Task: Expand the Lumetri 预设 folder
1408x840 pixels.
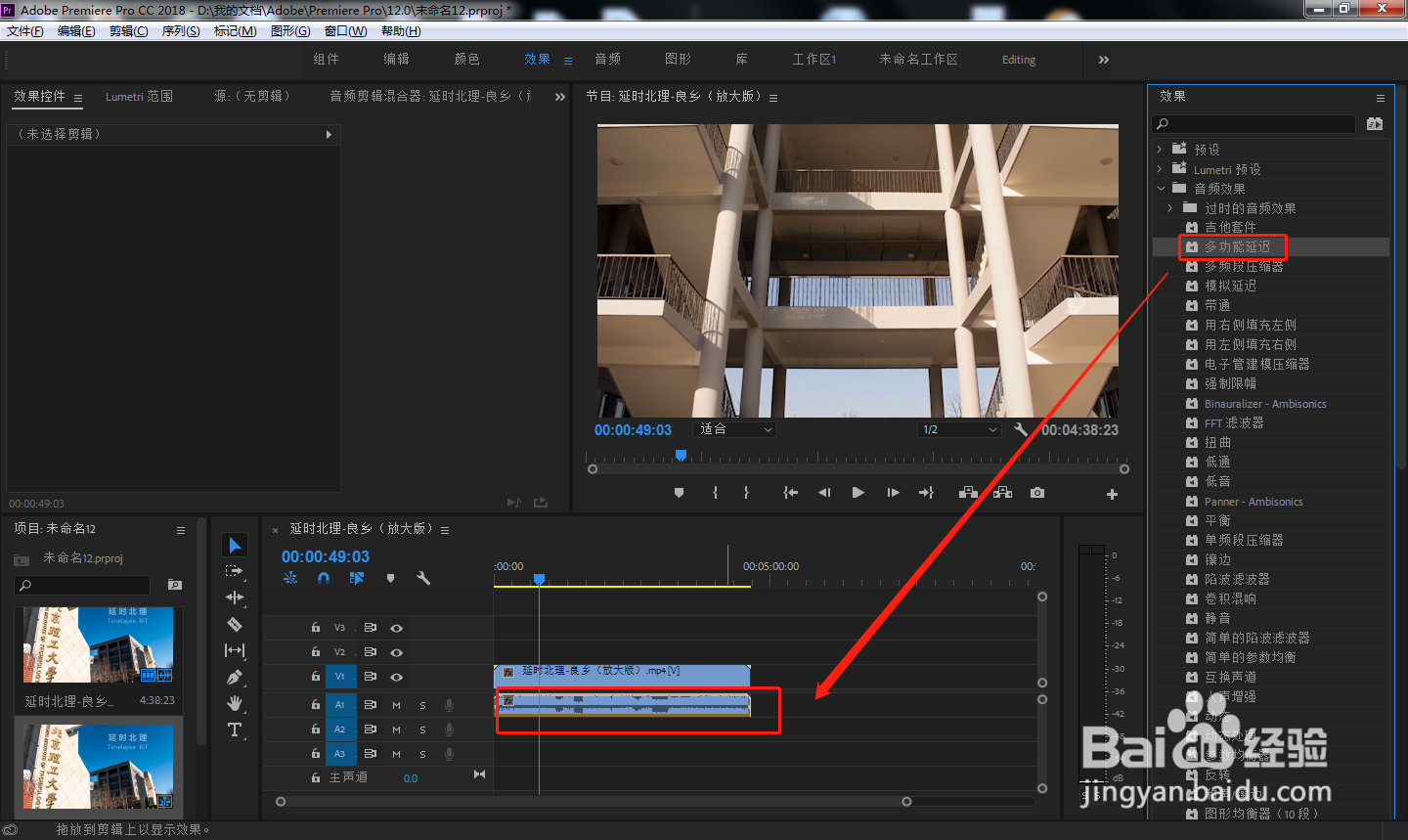Action: (1160, 169)
